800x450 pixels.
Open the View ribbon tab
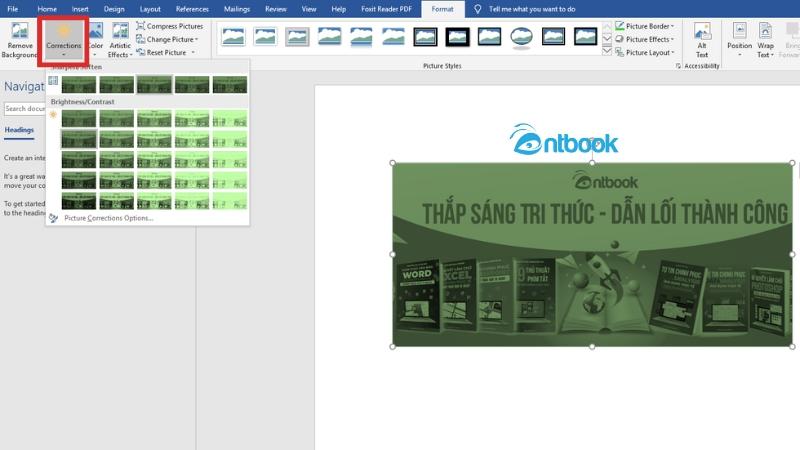(x=309, y=9)
